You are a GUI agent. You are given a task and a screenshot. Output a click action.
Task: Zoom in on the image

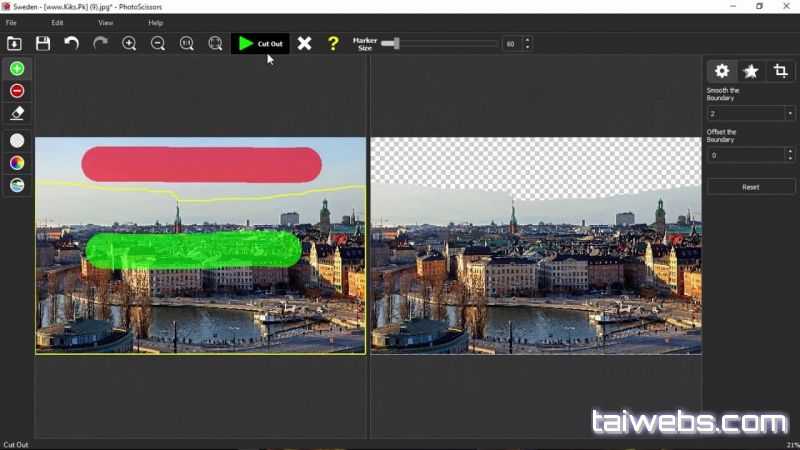click(129, 43)
